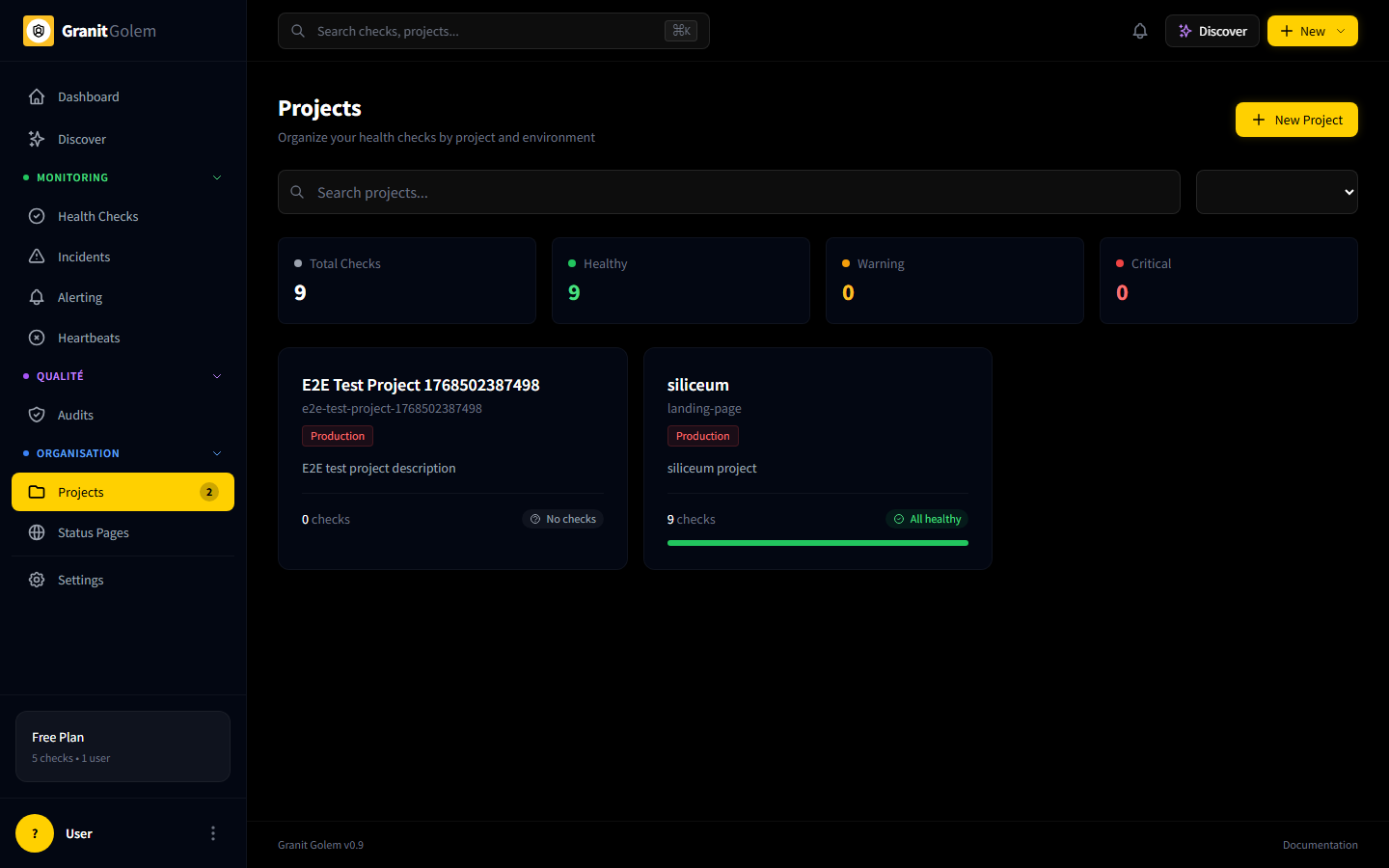Open Status Pages from sidebar

pyautogui.click(x=123, y=532)
